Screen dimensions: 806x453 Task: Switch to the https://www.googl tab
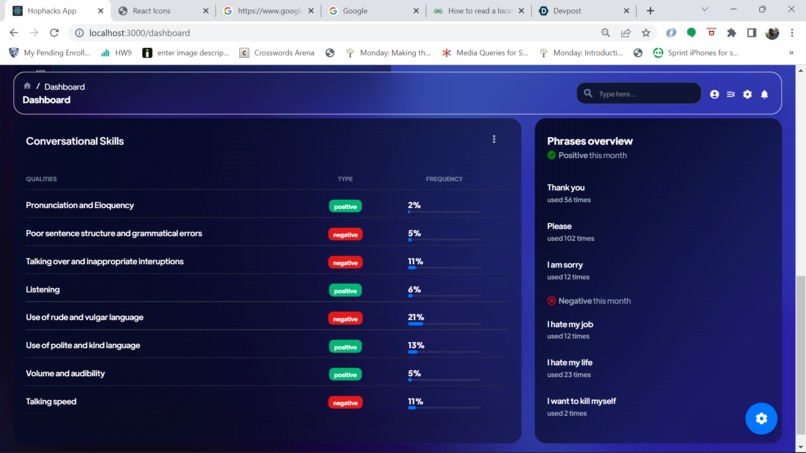click(268, 11)
